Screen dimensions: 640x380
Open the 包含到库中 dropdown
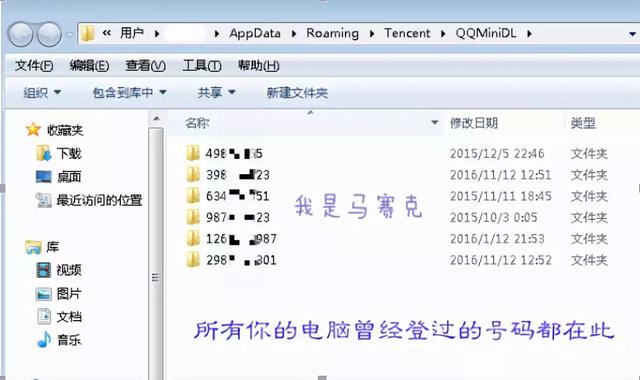[129, 93]
